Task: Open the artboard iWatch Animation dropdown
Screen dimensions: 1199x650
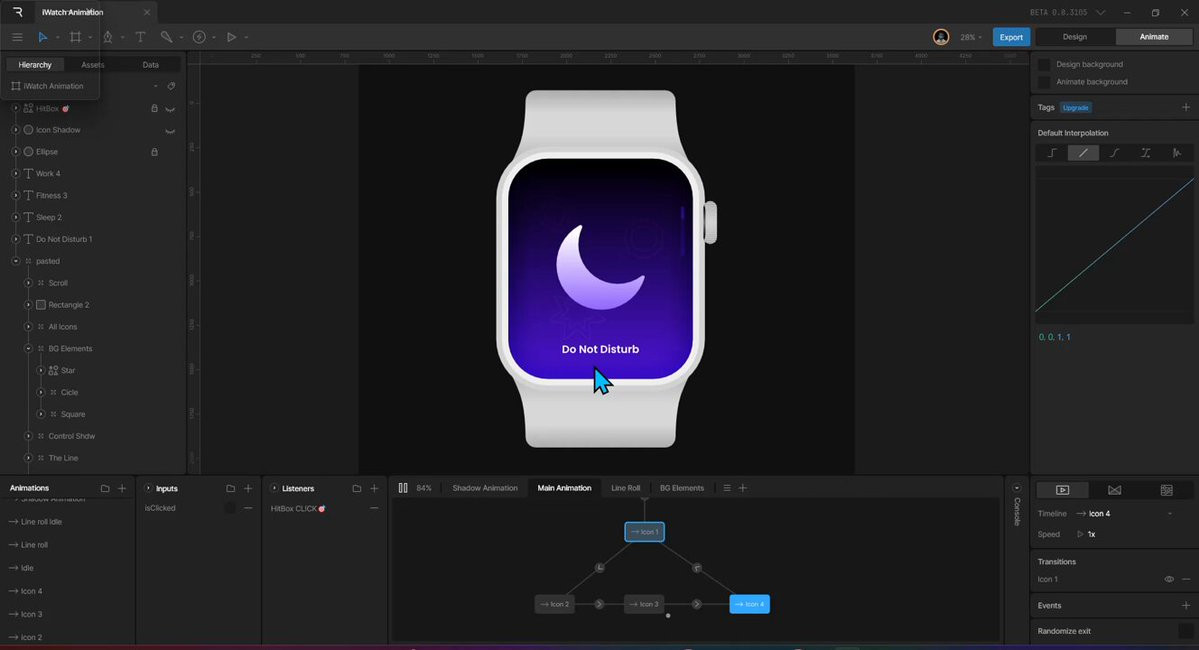Action: tap(155, 86)
